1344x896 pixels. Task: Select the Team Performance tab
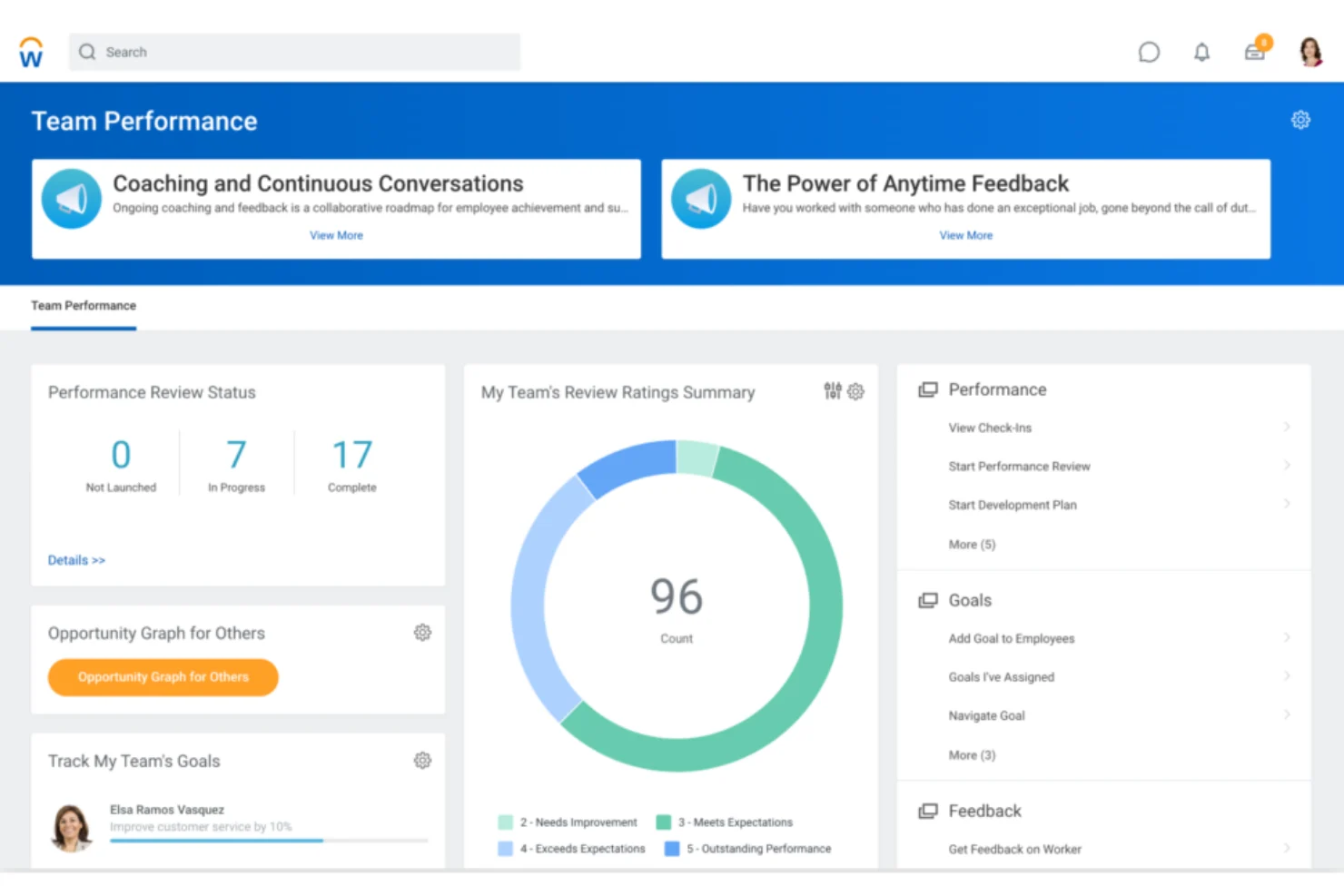tap(84, 306)
